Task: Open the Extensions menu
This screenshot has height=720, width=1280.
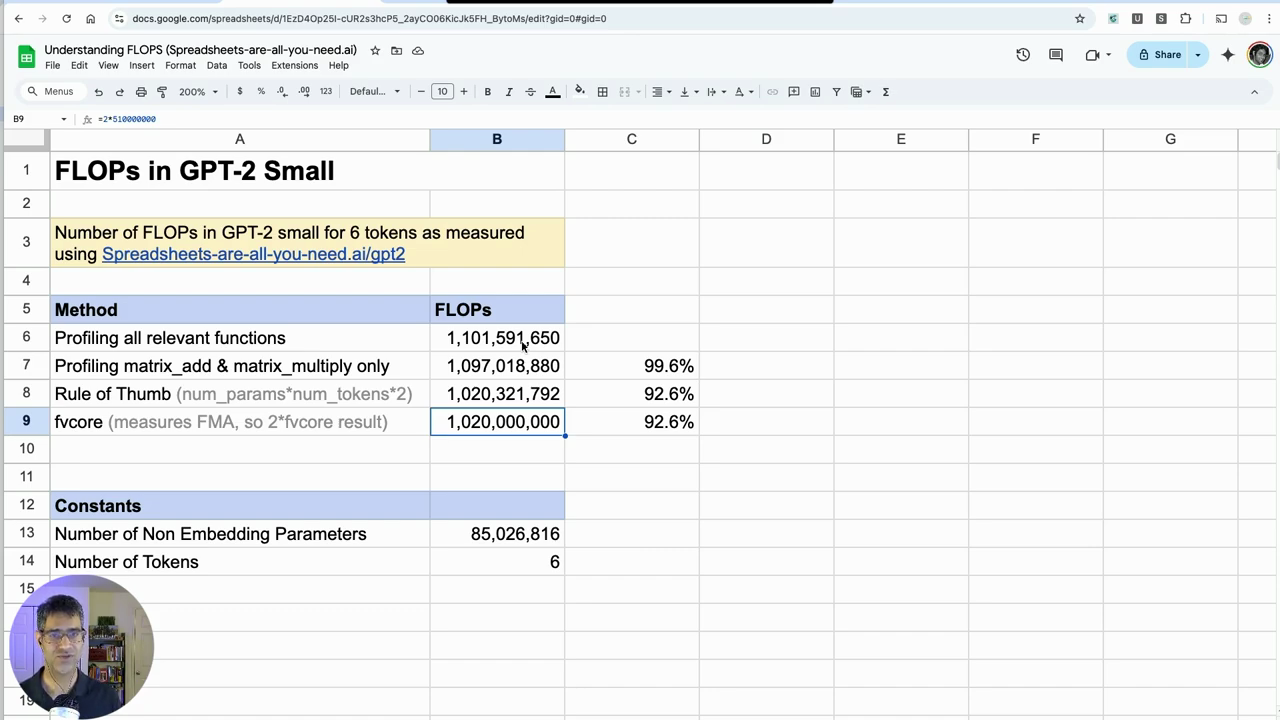Action: 294,65
